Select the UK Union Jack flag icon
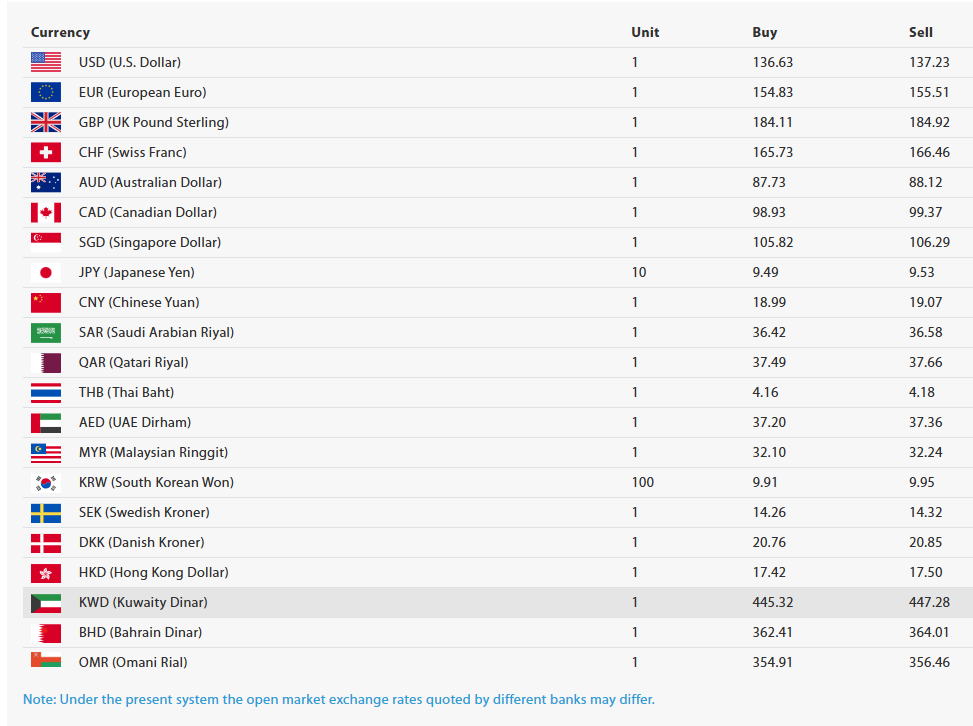The height and width of the screenshot is (726, 973). pos(46,122)
